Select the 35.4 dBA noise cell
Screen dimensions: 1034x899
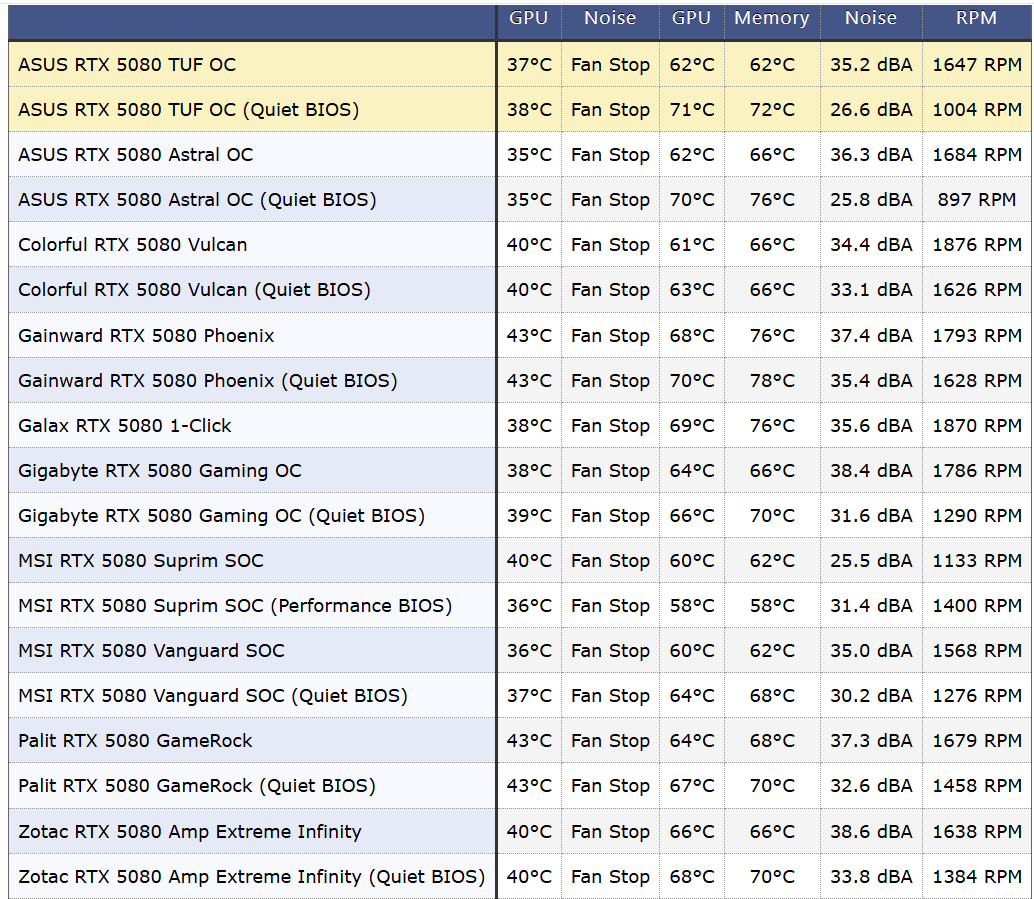tap(871, 381)
